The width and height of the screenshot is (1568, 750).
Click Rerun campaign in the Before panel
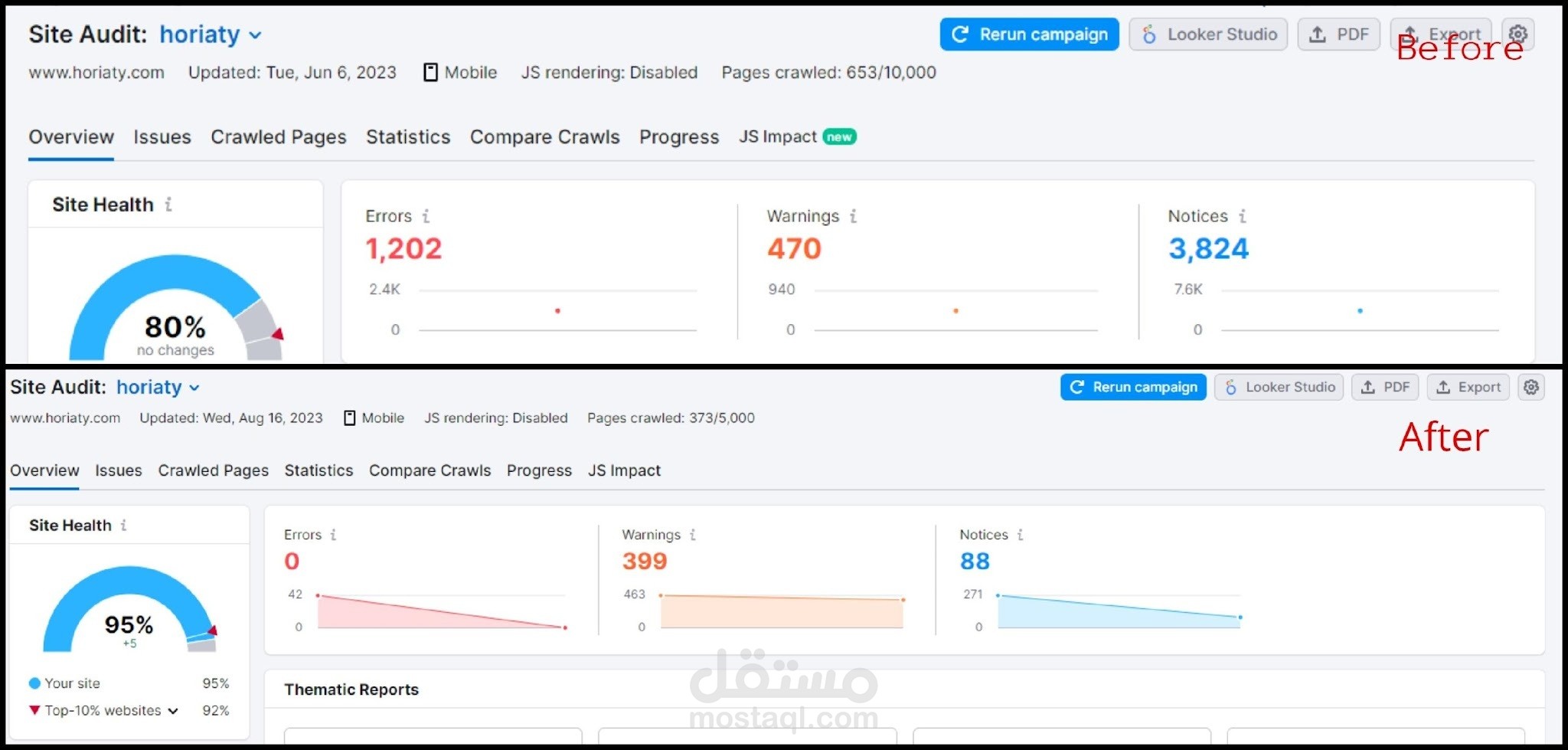(x=1029, y=34)
